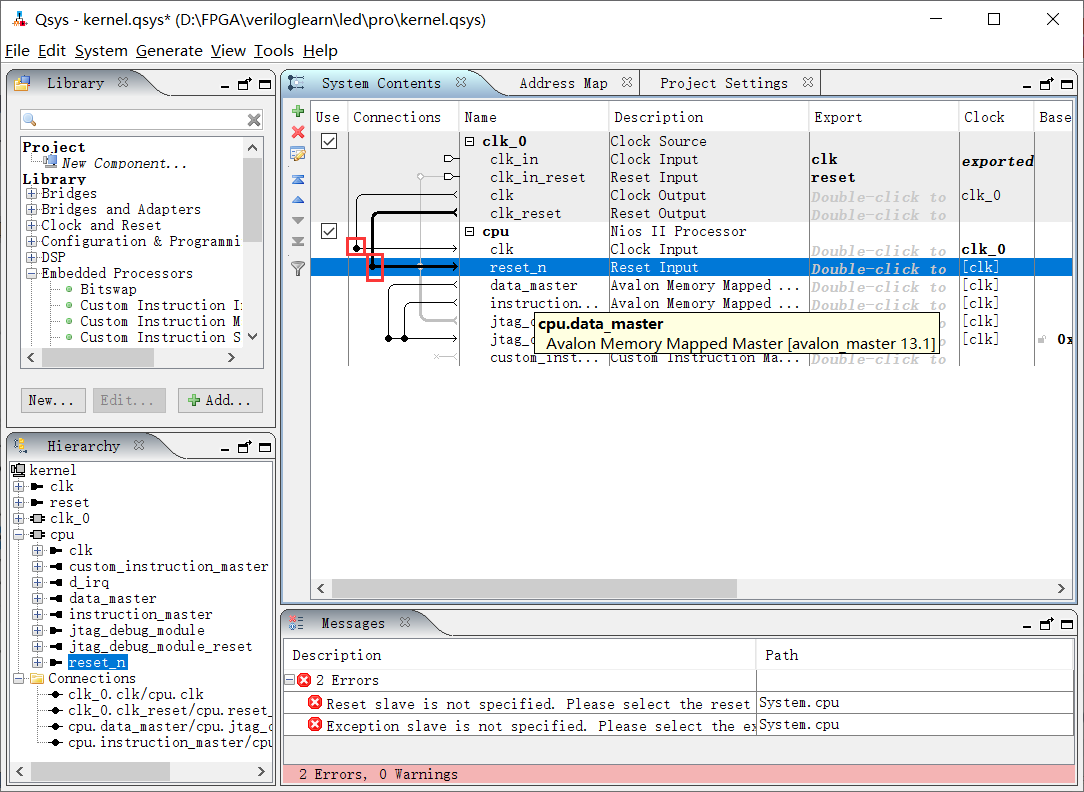Select Bitswap under Embedded Processors
Image resolution: width=1084 pixels, height=792 pixels.
(x=109, y=290)
